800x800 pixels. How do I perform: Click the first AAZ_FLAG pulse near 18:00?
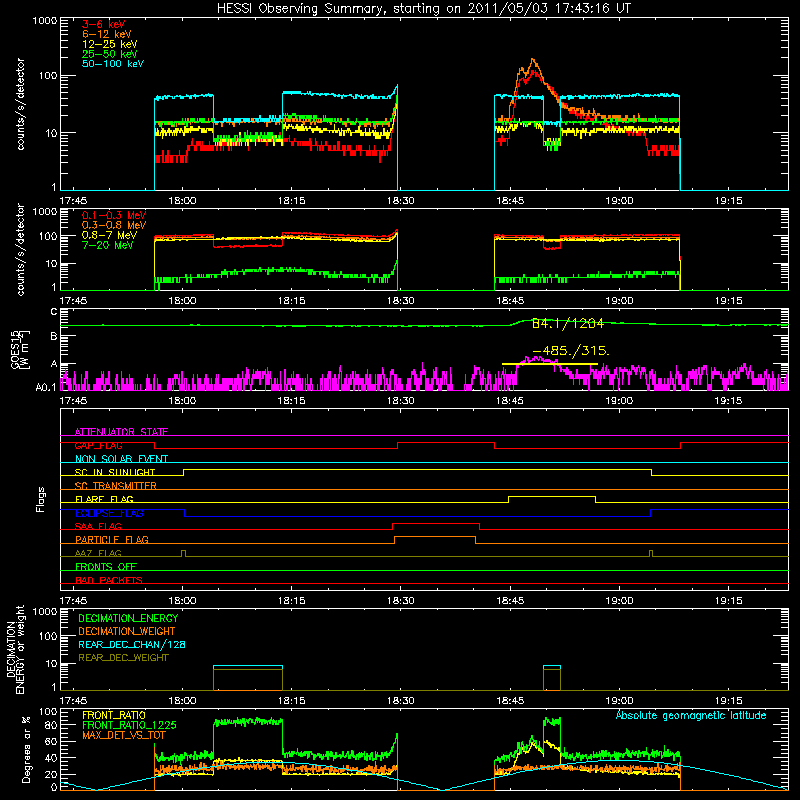[x=184, y=553]
